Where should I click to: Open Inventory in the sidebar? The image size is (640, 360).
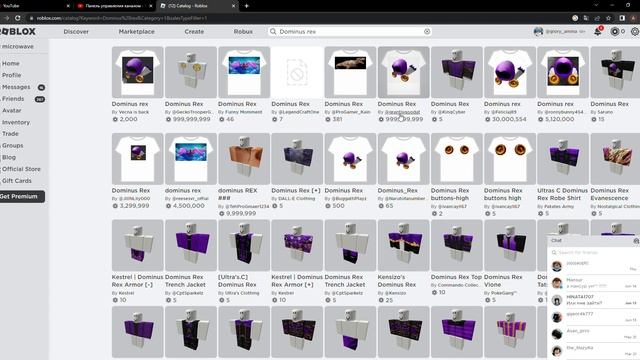coord(16,122)
